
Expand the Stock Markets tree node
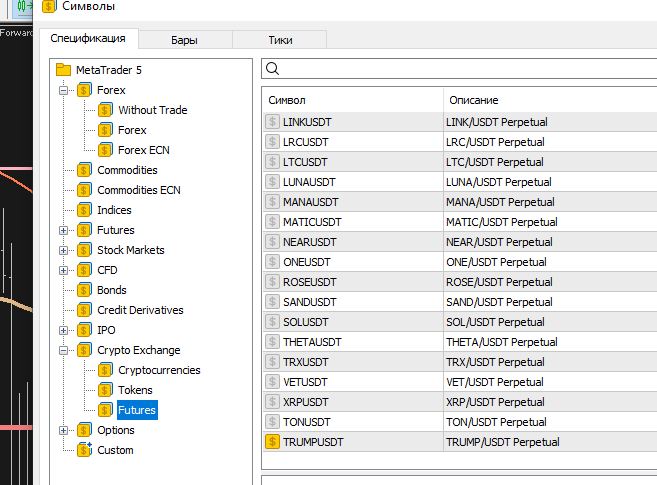click(63, 250)
